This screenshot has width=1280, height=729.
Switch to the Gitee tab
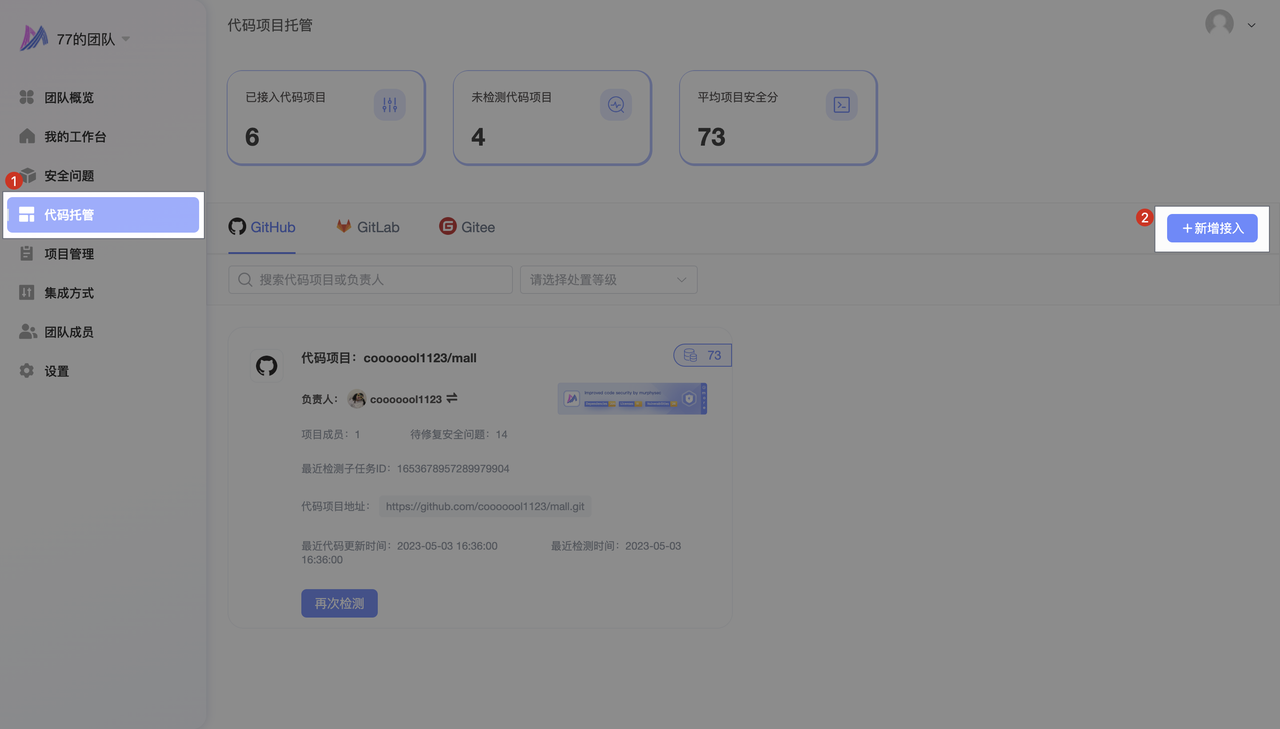click(467, 227)
